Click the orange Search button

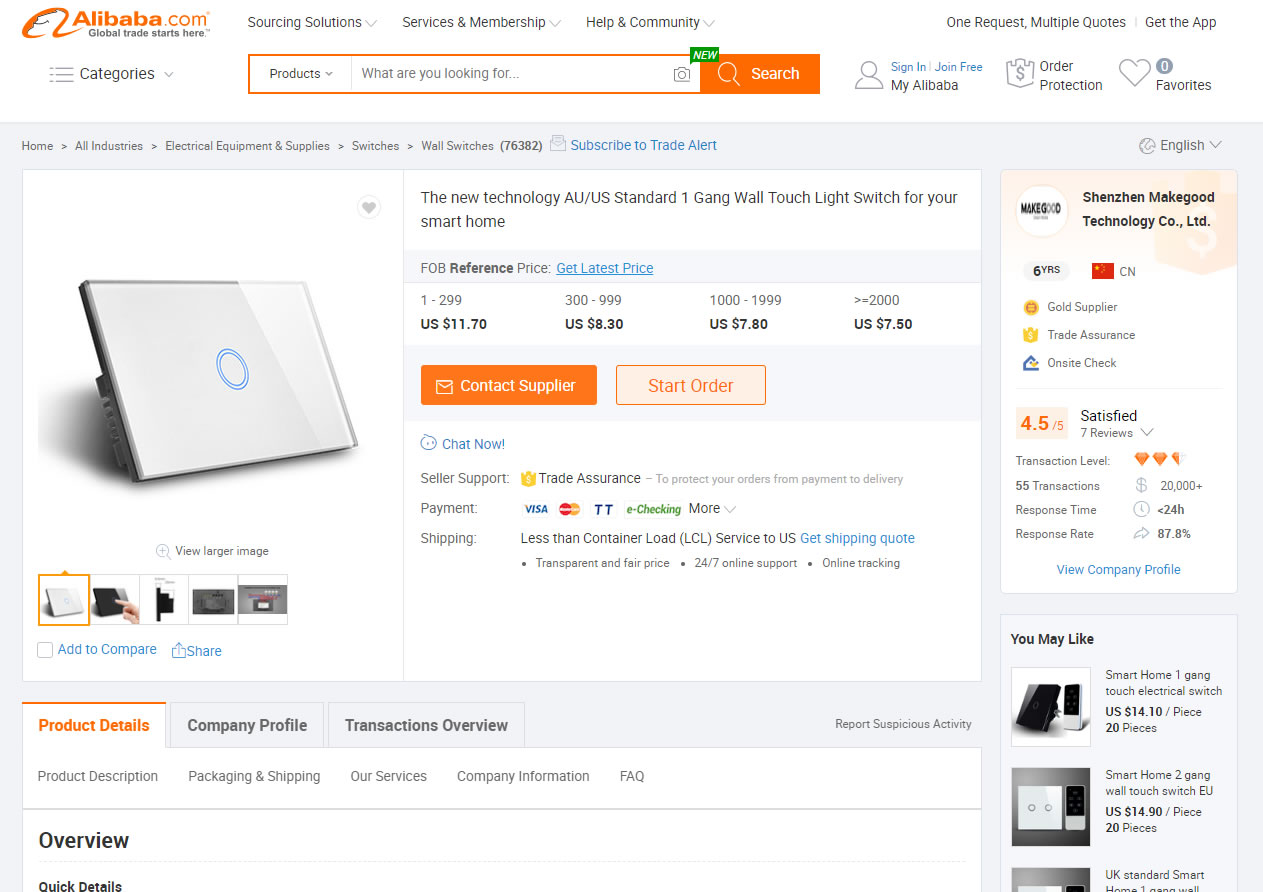tap(760, 74)
